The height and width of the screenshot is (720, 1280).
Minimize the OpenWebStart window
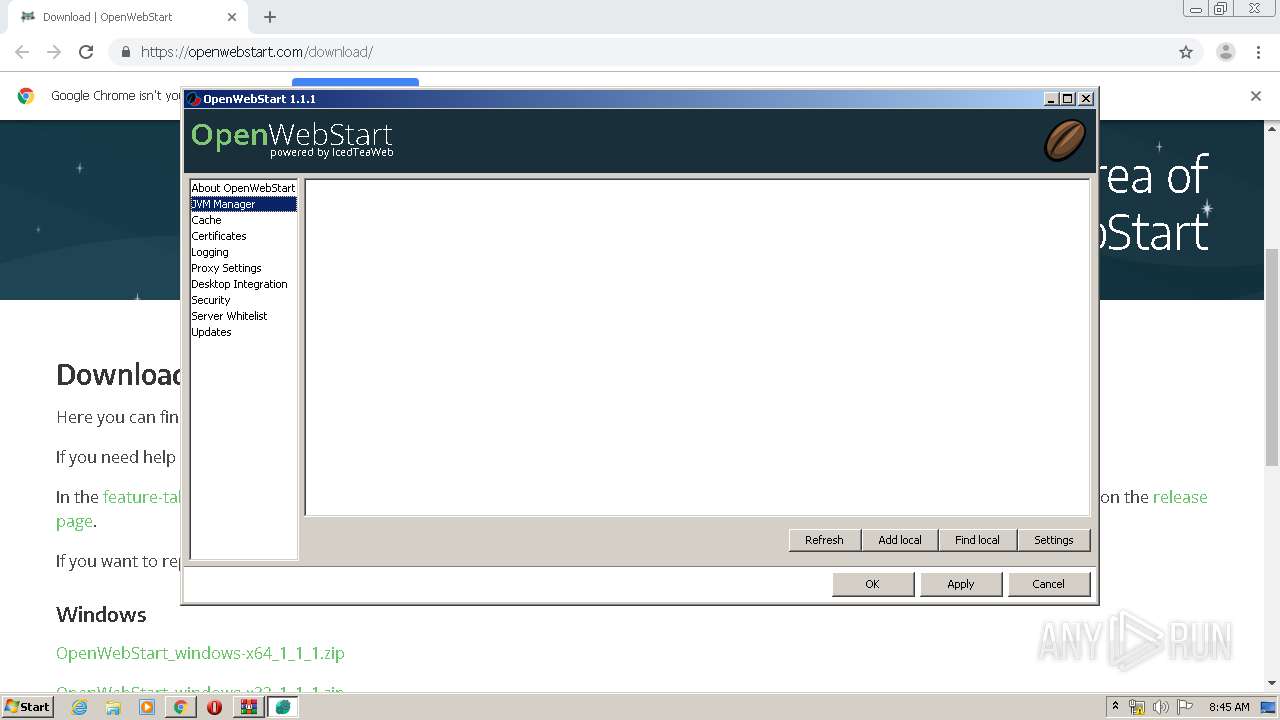tap(1051, 99)
